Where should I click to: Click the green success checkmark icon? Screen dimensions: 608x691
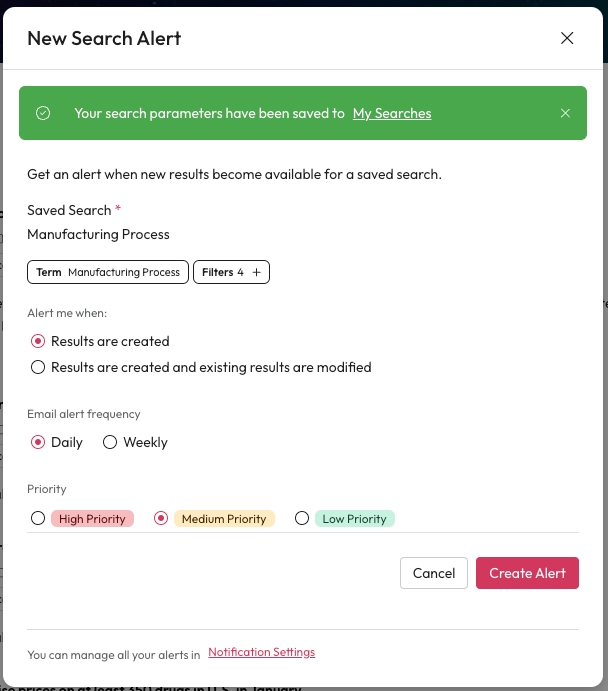[43, 113]
